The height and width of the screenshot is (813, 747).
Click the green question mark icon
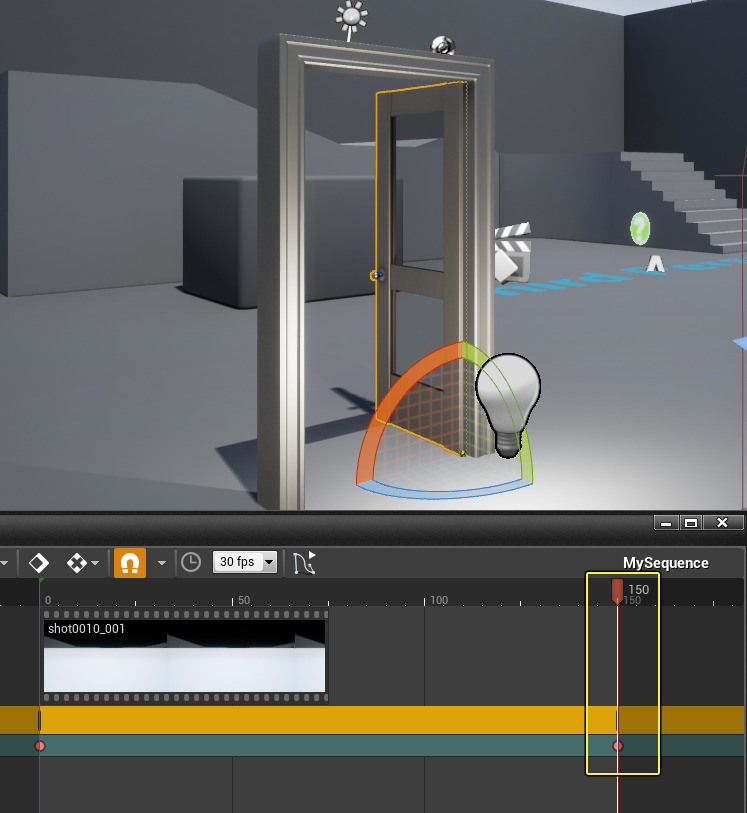coord(640,228)
